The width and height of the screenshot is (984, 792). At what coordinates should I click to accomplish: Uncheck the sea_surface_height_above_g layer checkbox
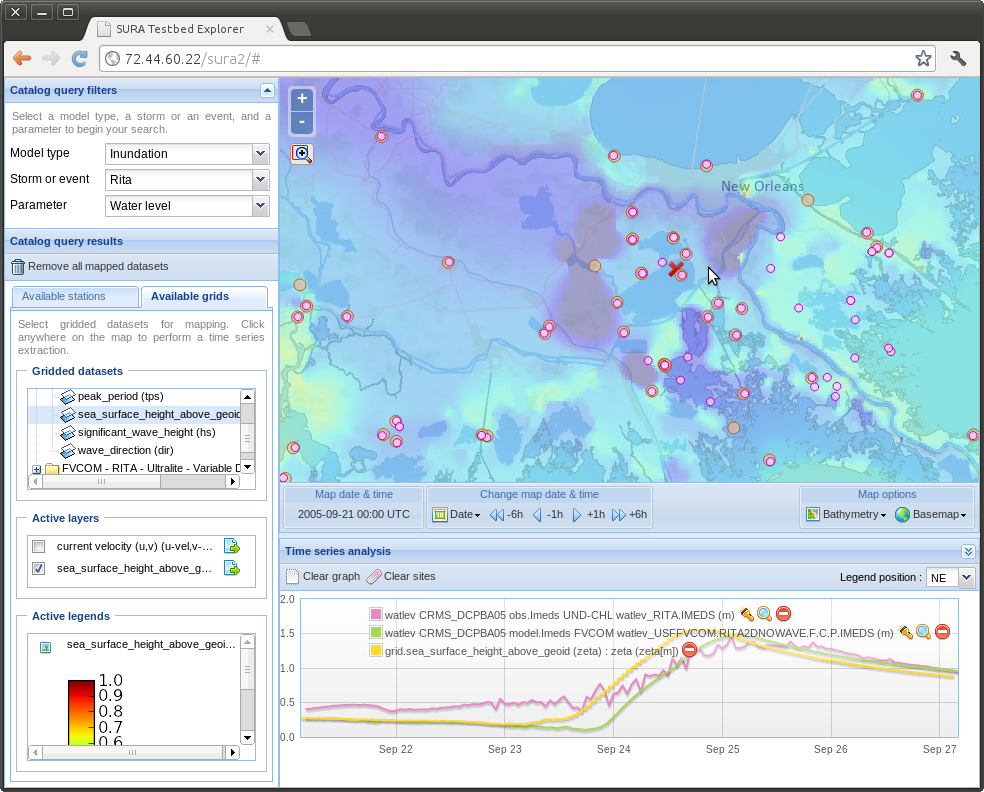(x=39, y=569)
